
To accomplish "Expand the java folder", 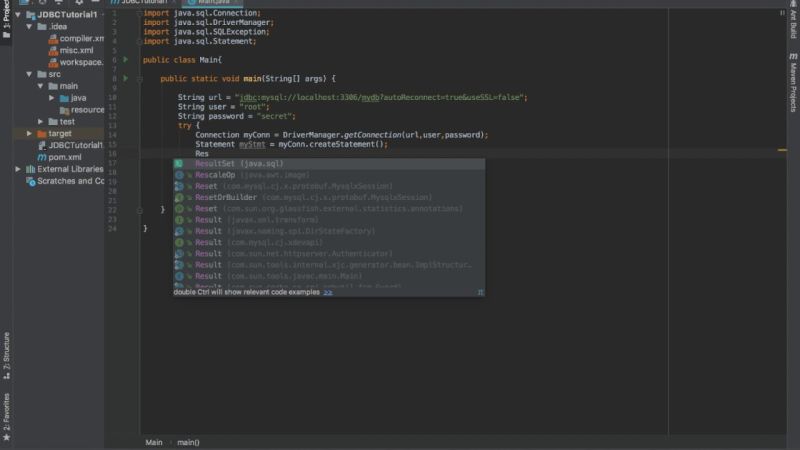I will click(x=52, y=97).
